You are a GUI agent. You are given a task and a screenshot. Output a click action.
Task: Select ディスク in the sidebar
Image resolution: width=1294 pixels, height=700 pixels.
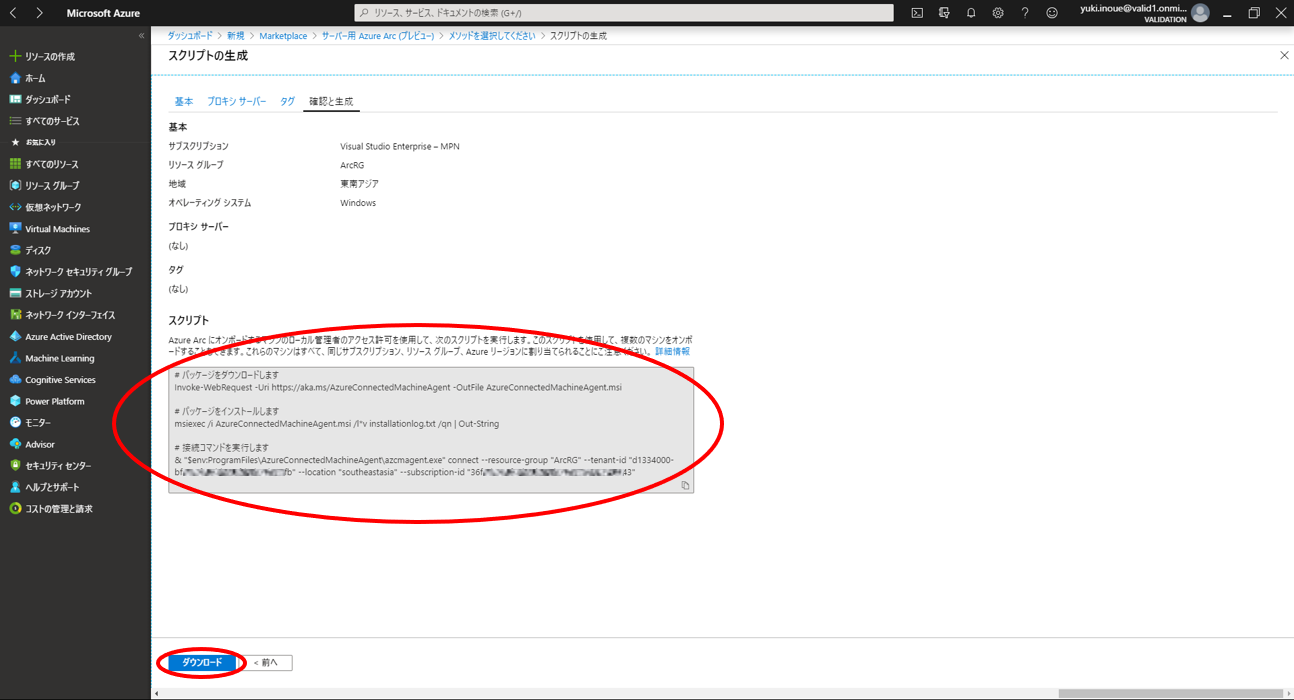point(38,250)
